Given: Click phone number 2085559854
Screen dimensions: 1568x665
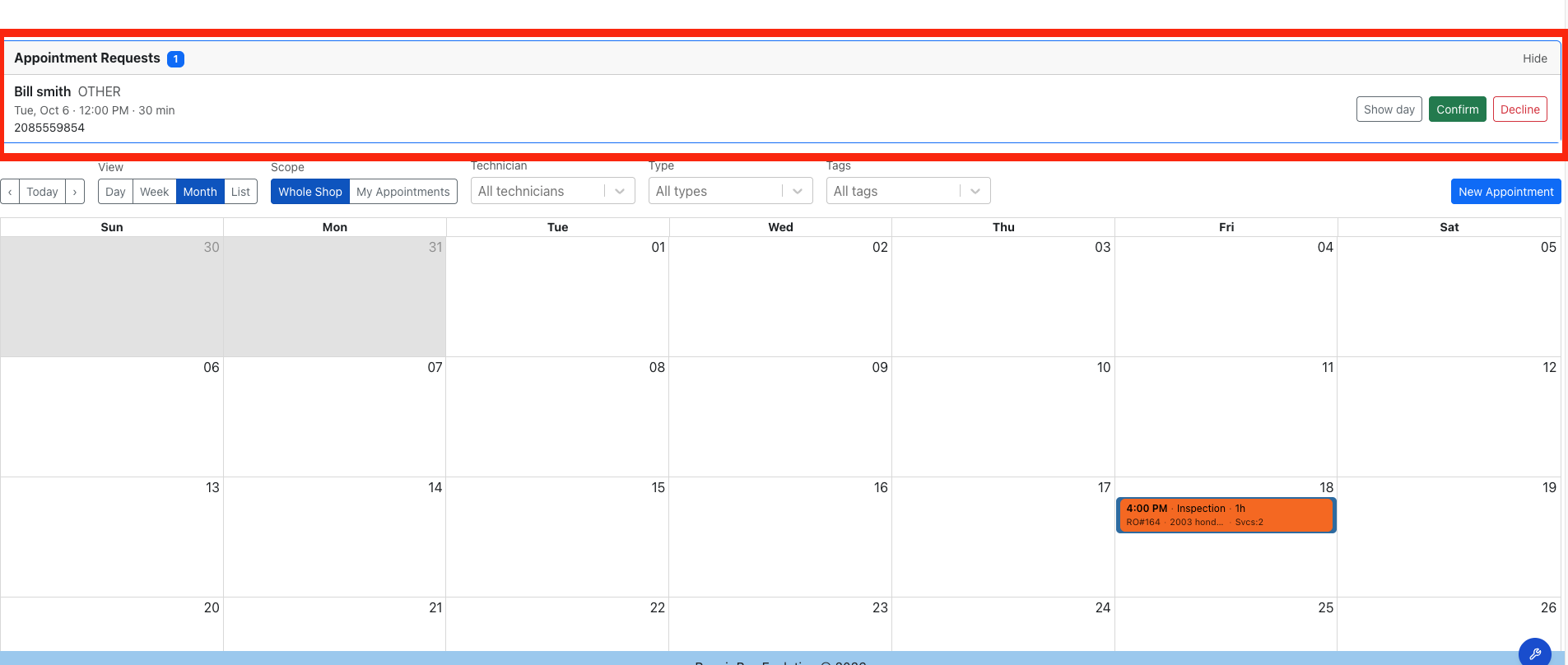Looking at the screenshot, I should (x=49, y=128).
